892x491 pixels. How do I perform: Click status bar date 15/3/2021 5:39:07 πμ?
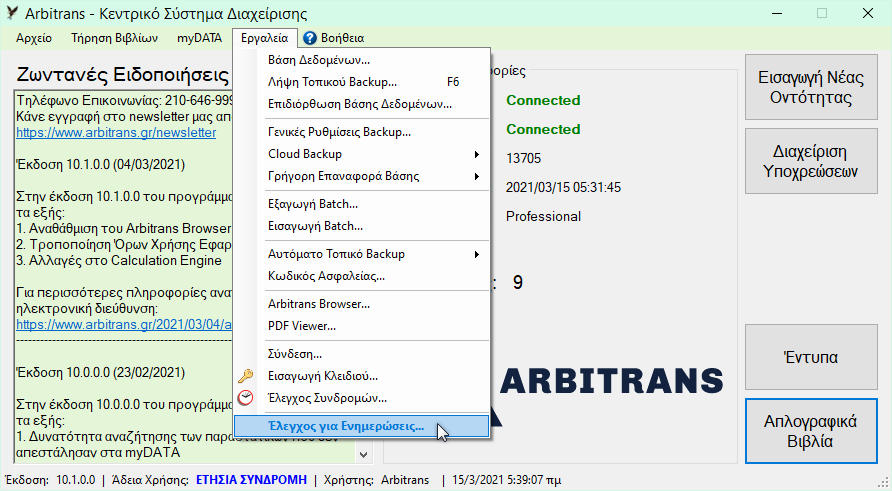[506, 480]
